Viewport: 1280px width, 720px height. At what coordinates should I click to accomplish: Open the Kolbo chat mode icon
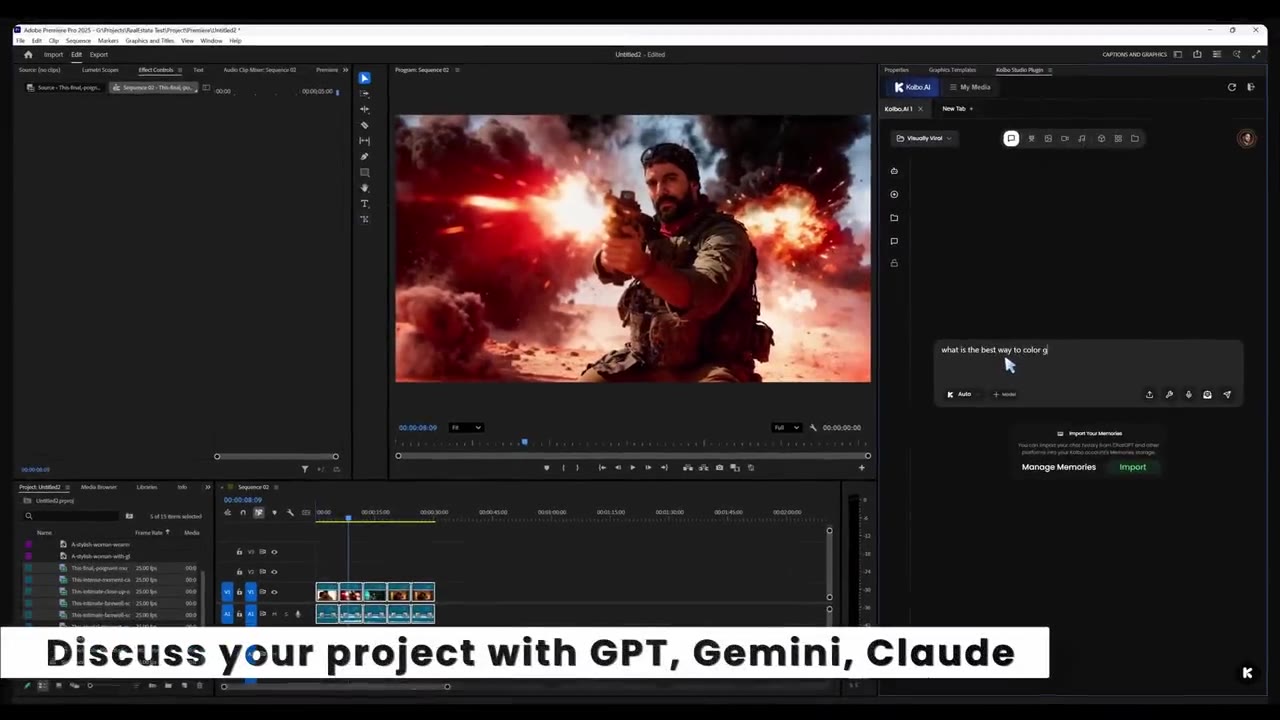[1011, 138]
